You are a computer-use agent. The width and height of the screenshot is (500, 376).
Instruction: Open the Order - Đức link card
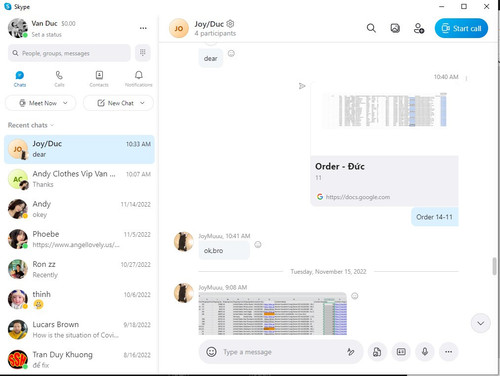(385, 181)
